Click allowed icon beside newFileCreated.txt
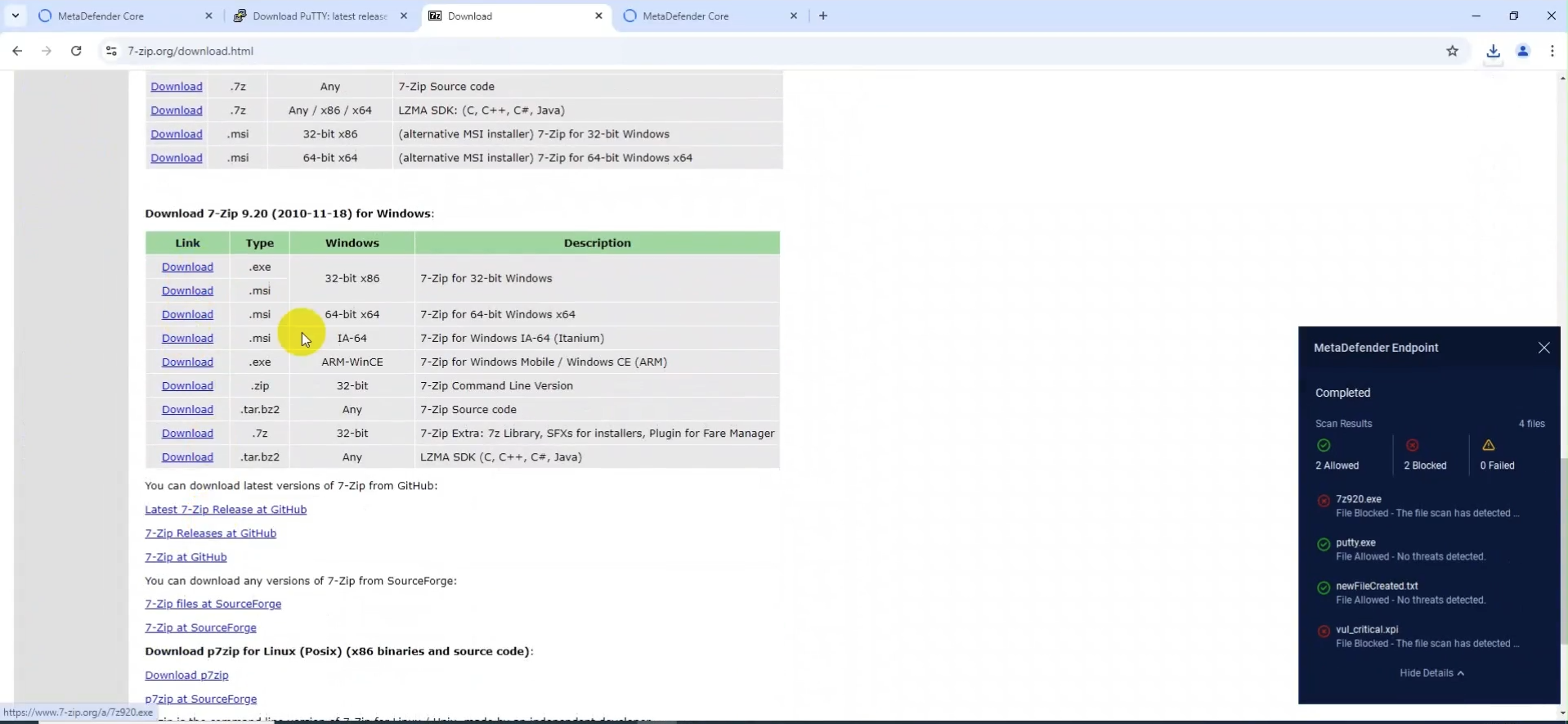1568x724 pixels. click(1324, 587)
